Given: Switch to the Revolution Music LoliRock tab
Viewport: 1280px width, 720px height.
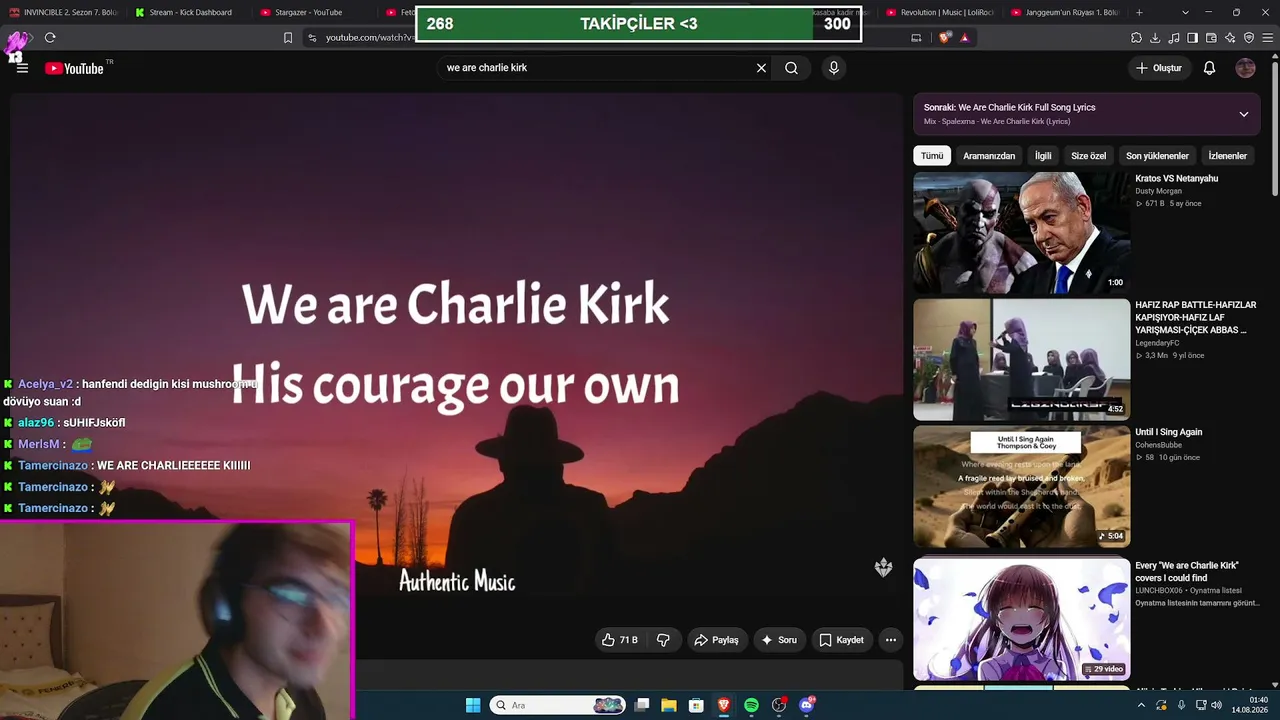Looking at the screenshot, I should point(940,12).
